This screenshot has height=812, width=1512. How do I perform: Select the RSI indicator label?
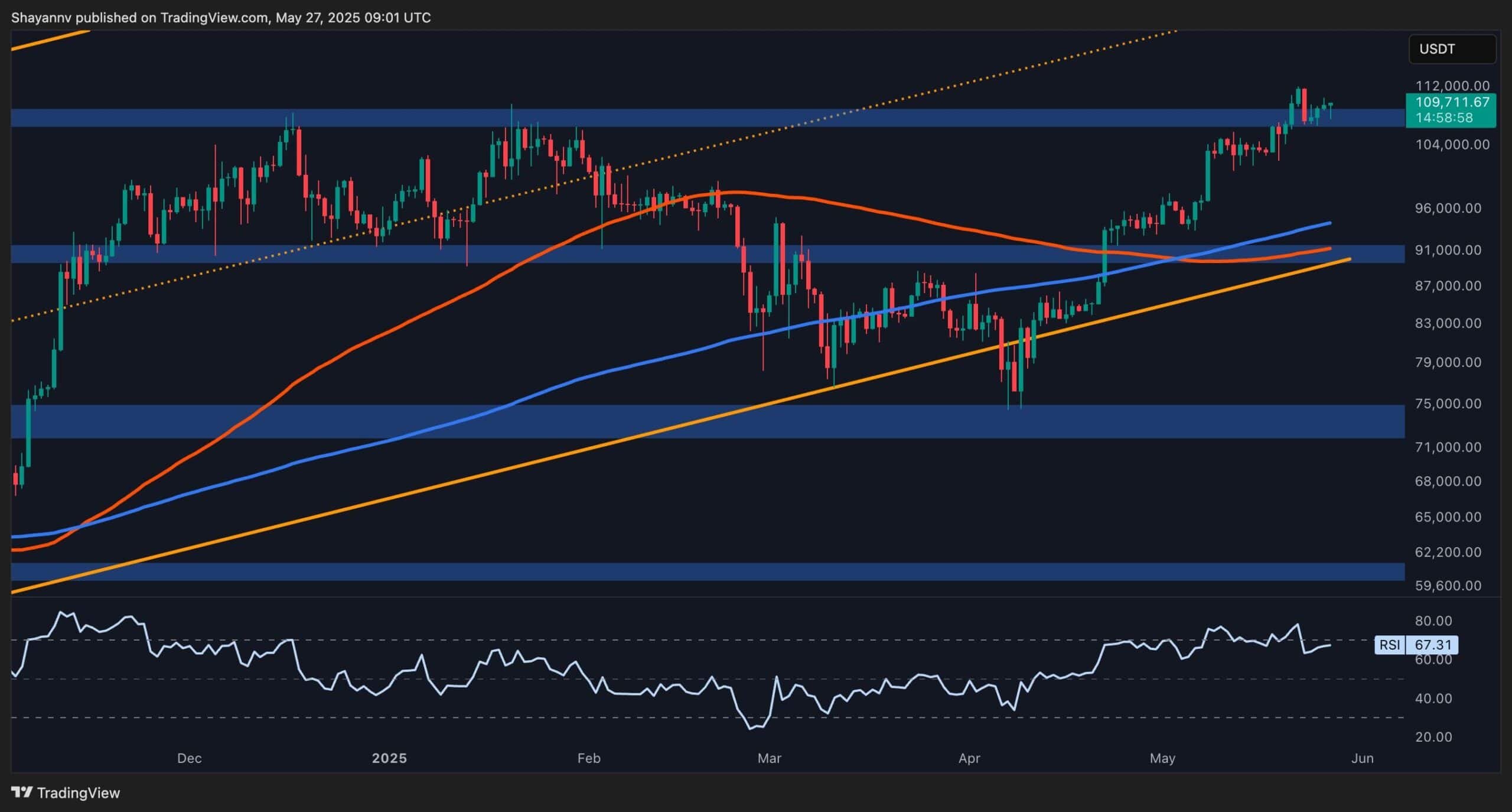(1391, 645)
